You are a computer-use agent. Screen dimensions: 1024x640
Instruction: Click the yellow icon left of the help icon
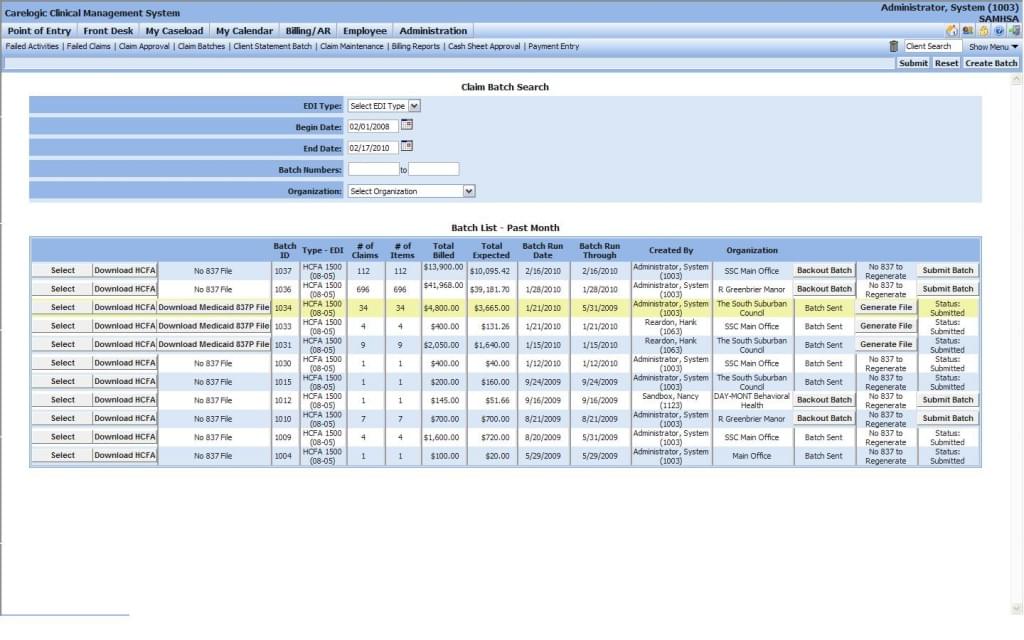984,31
